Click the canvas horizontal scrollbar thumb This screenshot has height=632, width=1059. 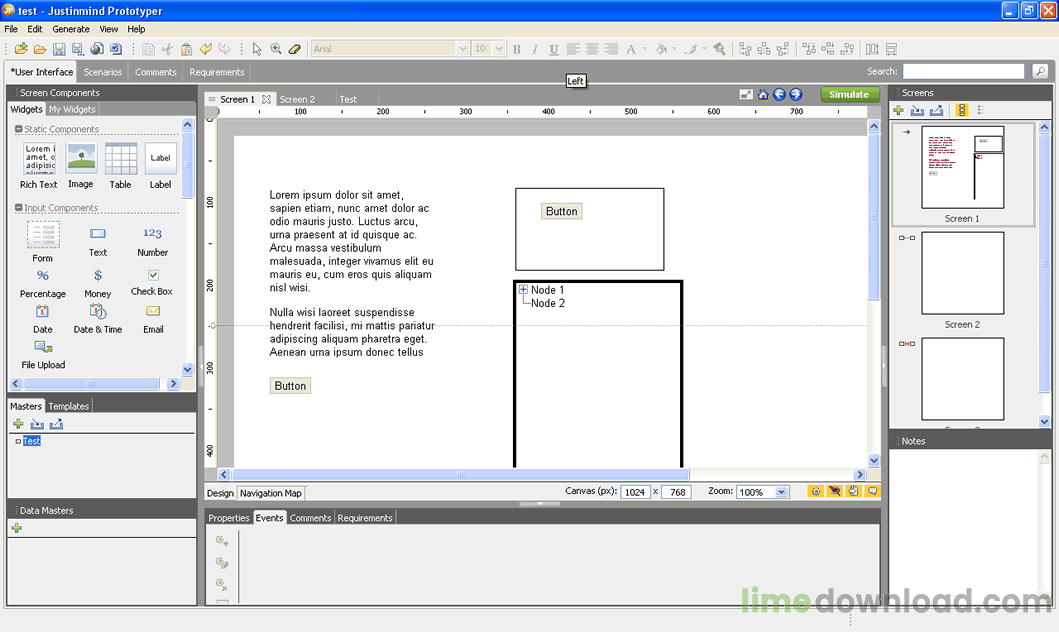pyautogui.click(x=461, y=475)
